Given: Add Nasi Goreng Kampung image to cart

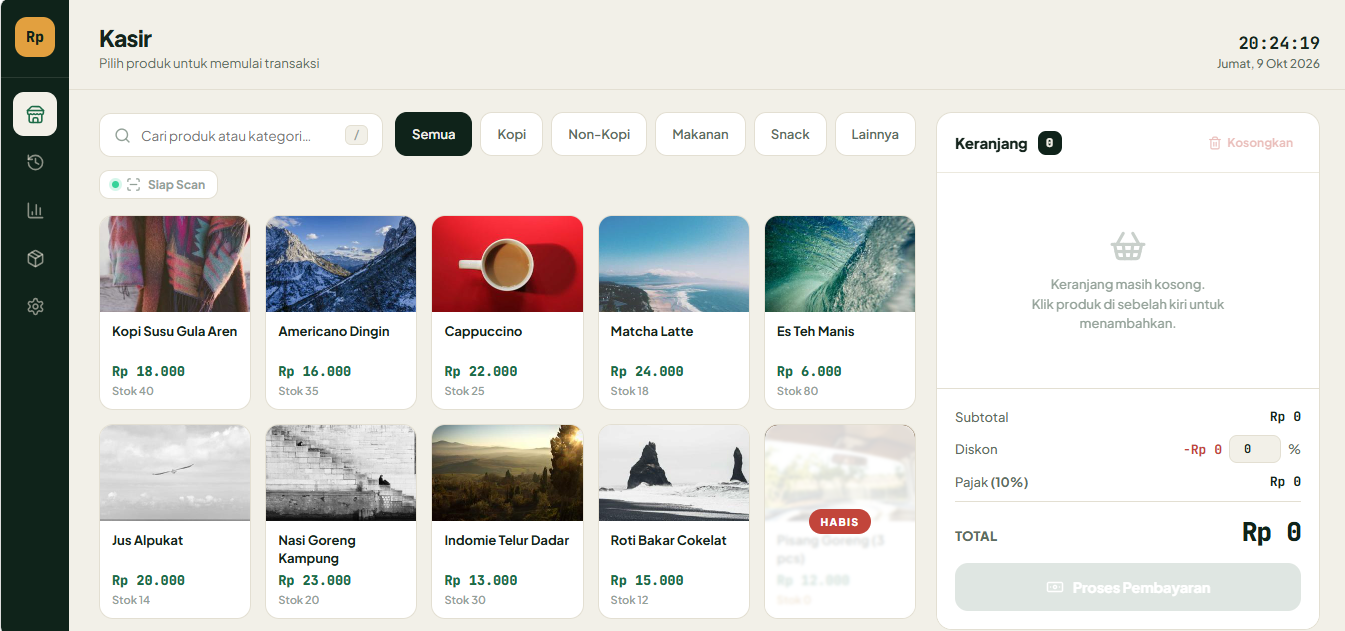Looking at the screenshot, I should point(341,473).
